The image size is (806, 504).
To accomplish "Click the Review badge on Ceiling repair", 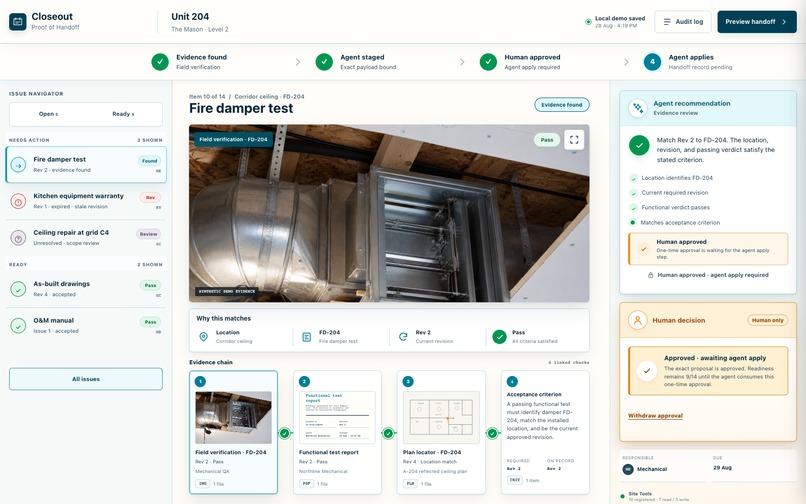I will pos(149,234).
